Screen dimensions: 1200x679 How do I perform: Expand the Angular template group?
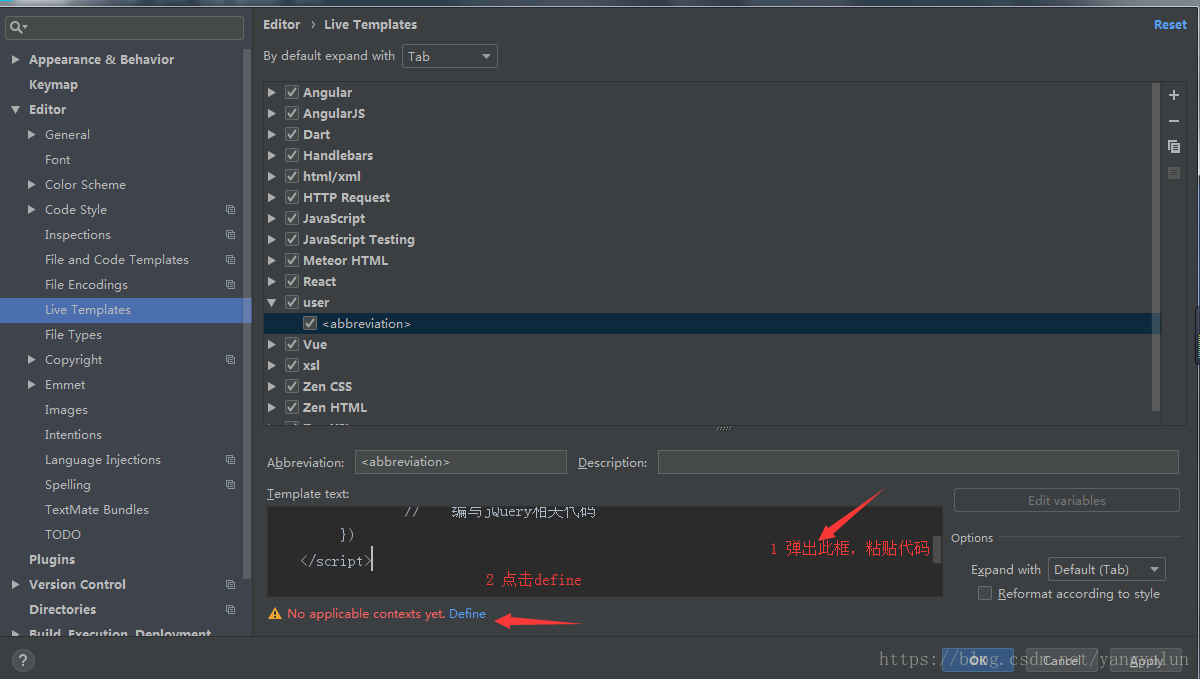click(272, 92)
